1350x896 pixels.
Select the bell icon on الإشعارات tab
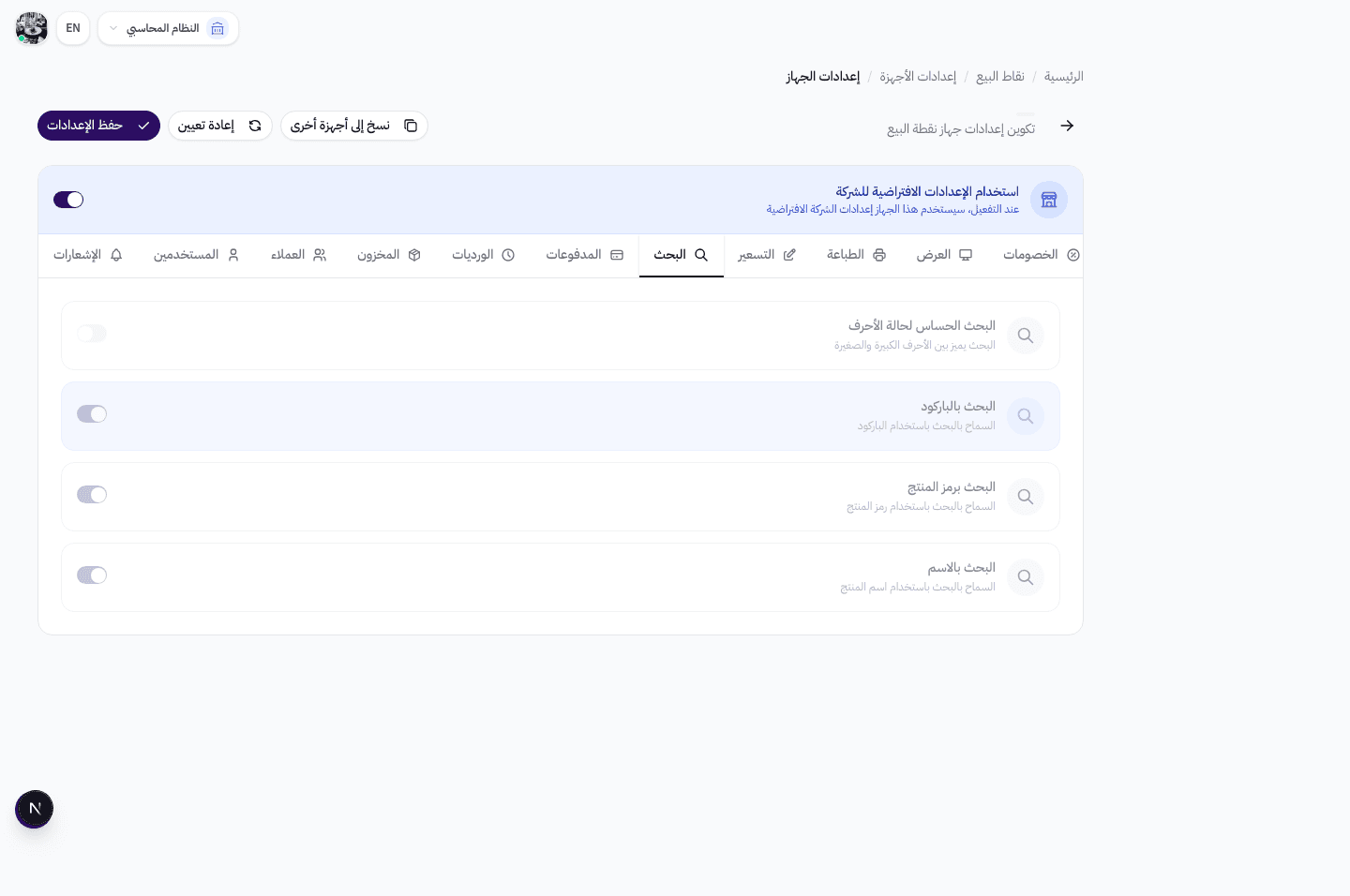[116, 255]
